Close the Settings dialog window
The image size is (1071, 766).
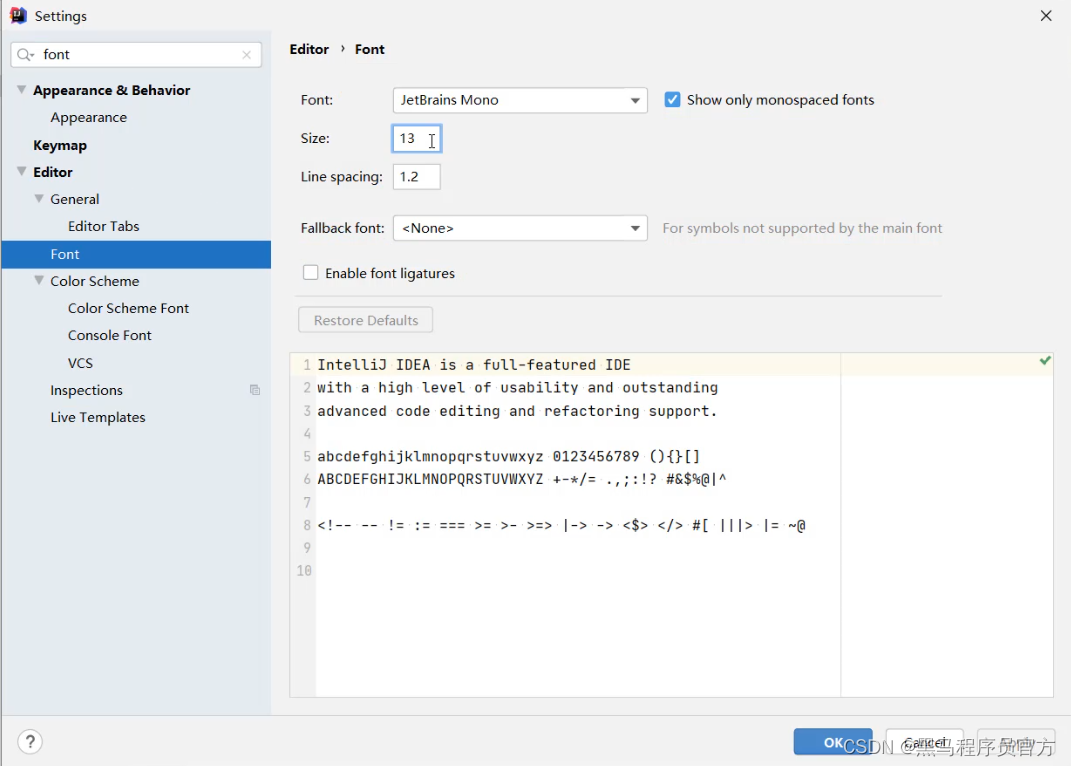[x=1046, y=16]
